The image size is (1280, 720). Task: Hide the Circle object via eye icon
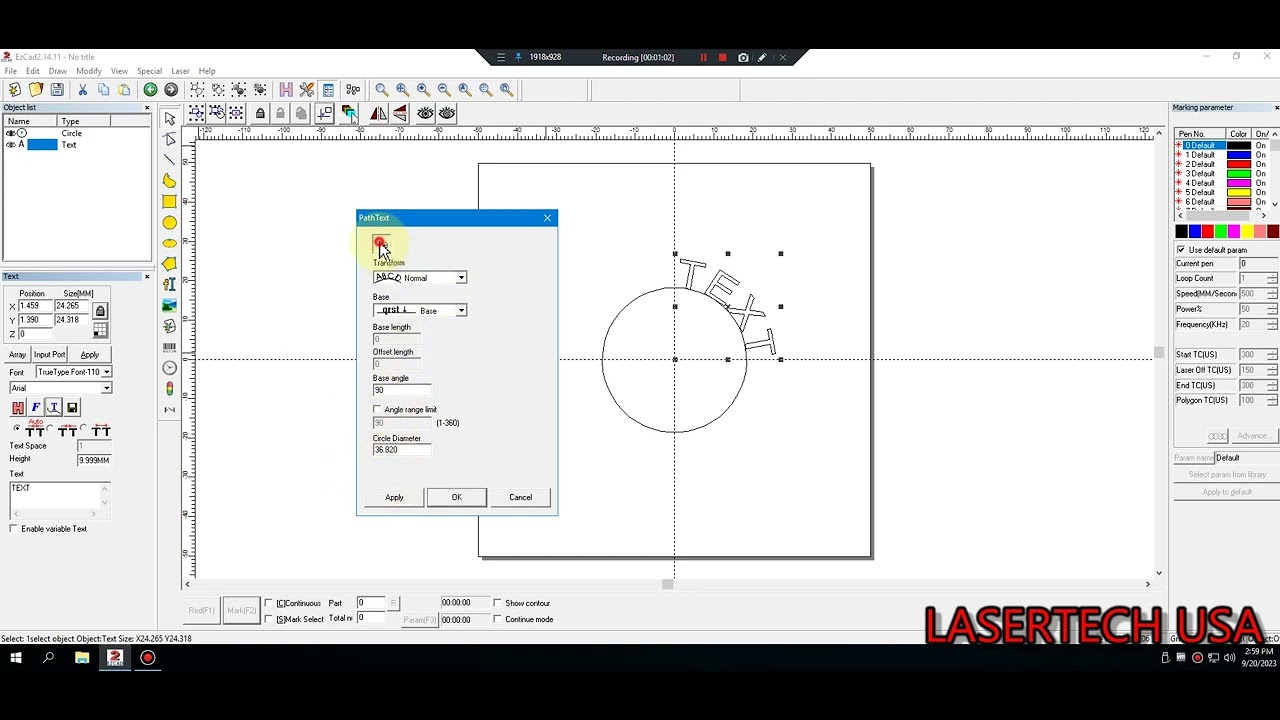11,133
